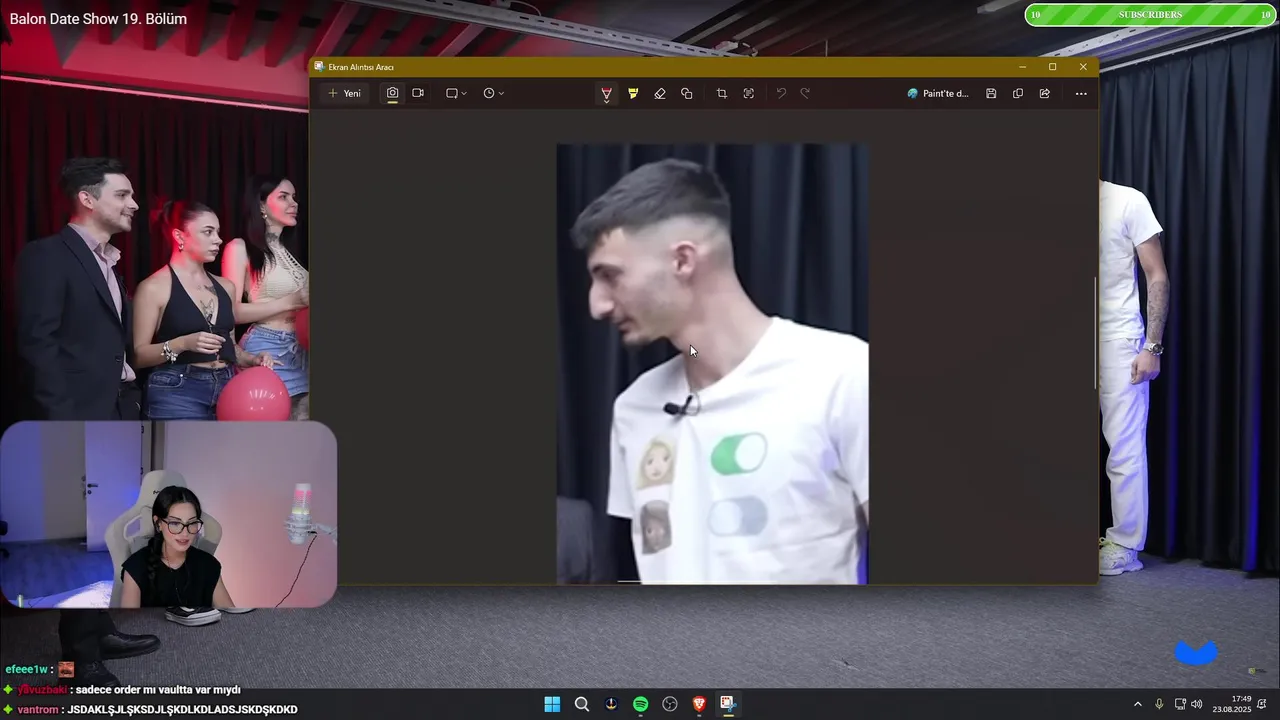The width and height of the screenshot is (1280, 720).
Task: Click the captured snip image of man
Action: [712, 363]
